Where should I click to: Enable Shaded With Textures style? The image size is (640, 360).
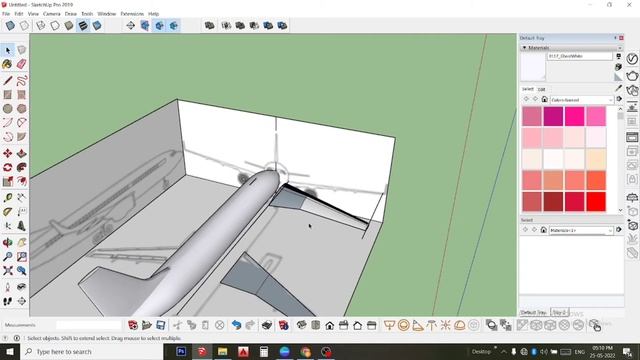click(83, 26)
